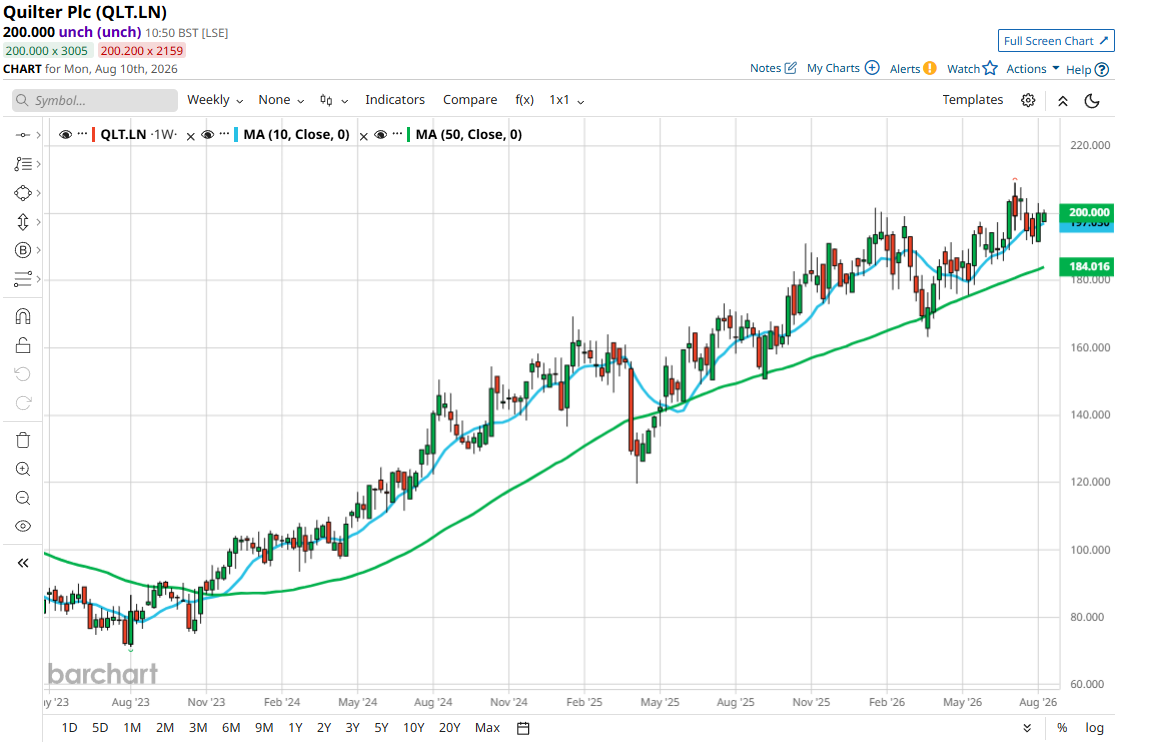Open the date range calendar icon

523,728
